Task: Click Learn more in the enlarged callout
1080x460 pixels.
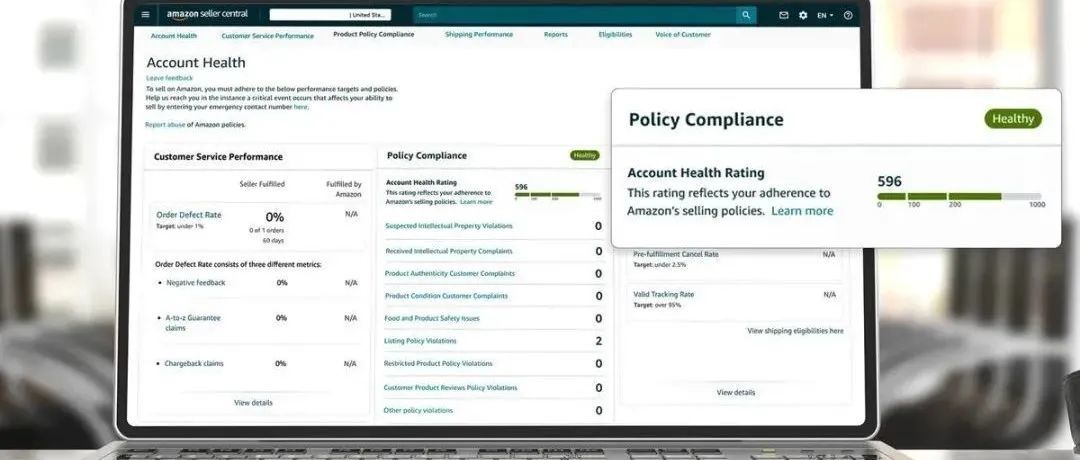Action: [x=802, y=211]
